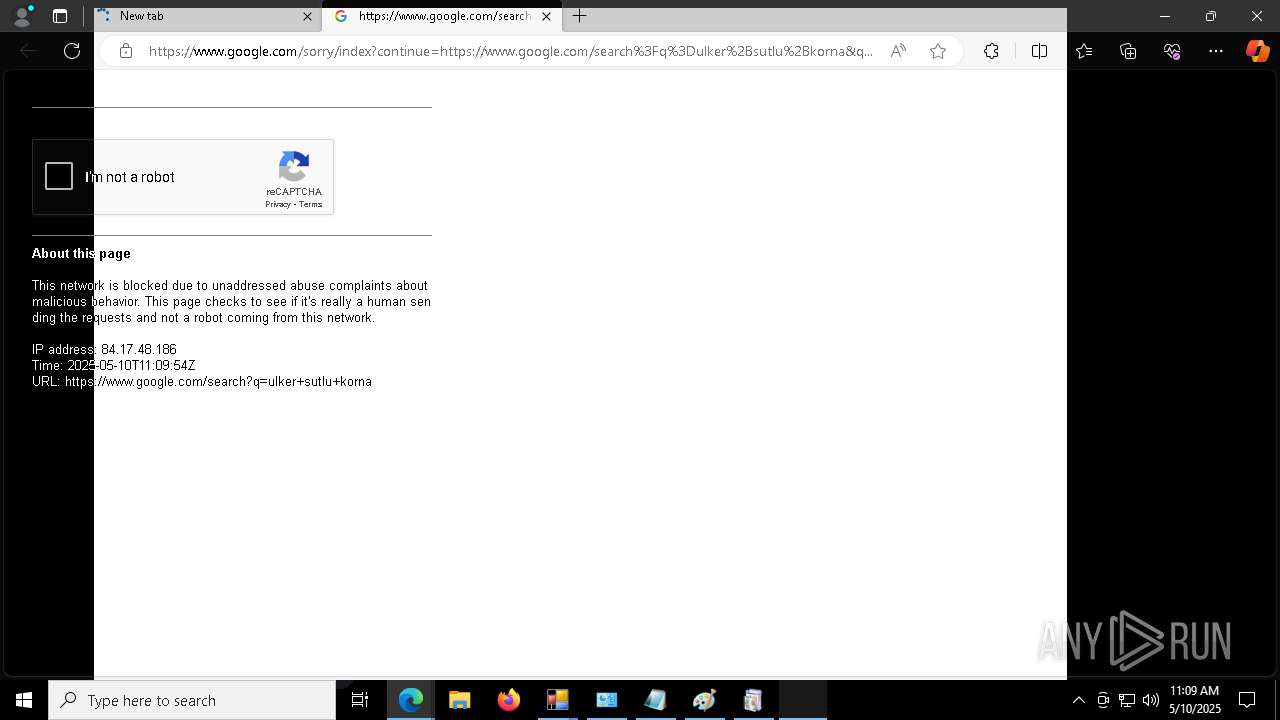Viewport: 1280px width, 720px height.
Task: Open the Windows Start menu
Action: [x=24, y=700]
